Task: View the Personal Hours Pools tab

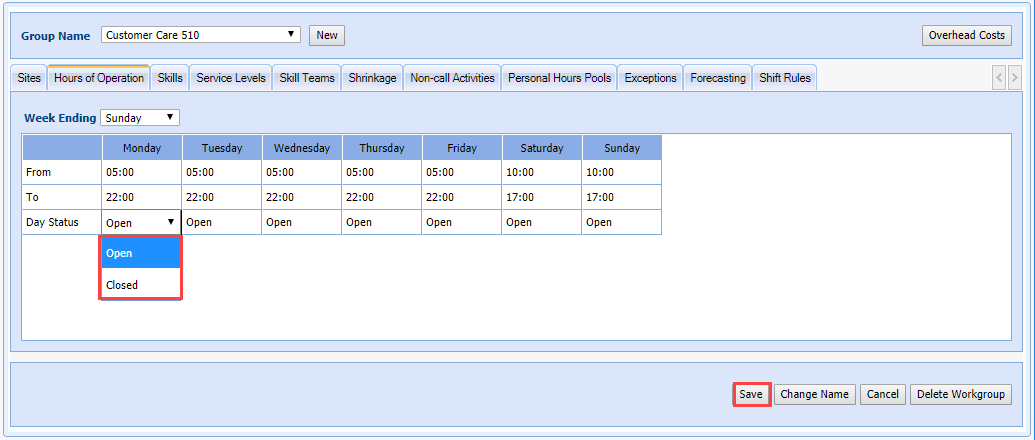Action: coord(559,78)
